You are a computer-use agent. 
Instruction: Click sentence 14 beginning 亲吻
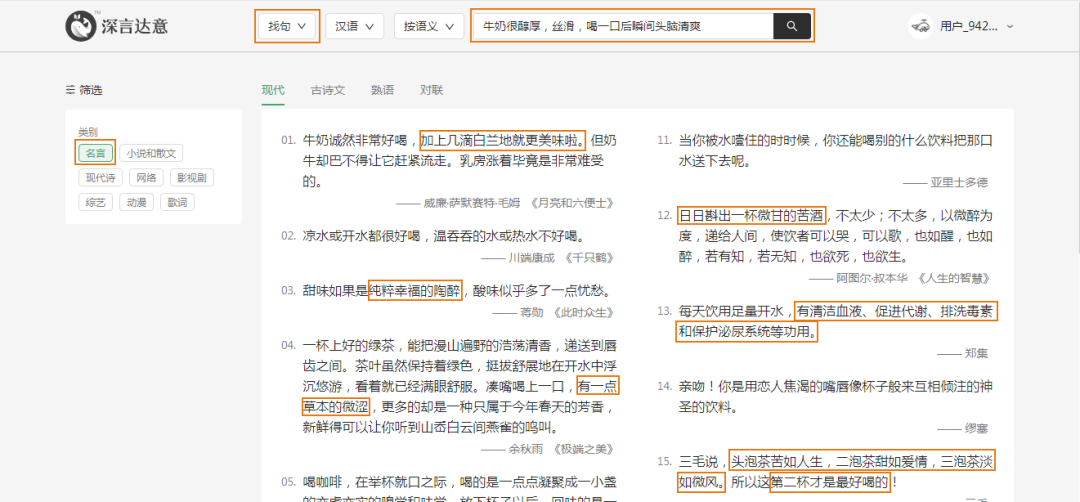point(835,396)
